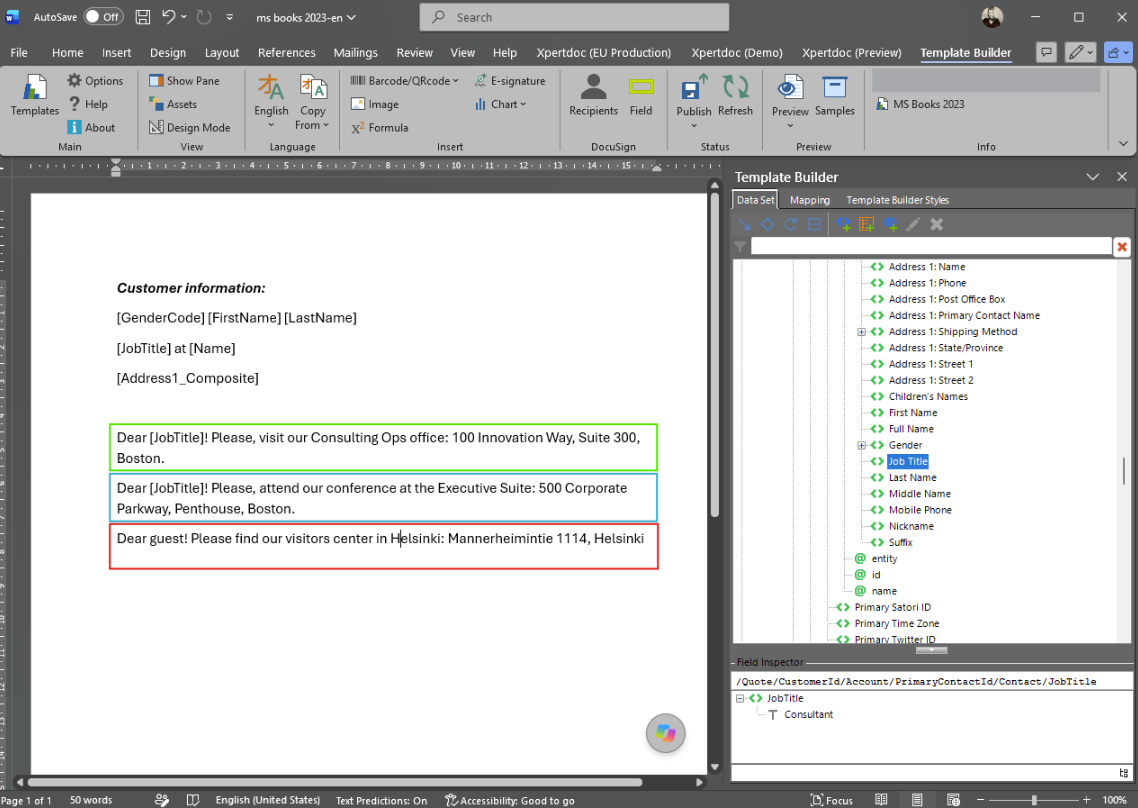The height and width of the screenshot is (808, 1138).
Task: Click the E-signature button
Action: click(509, 81)
